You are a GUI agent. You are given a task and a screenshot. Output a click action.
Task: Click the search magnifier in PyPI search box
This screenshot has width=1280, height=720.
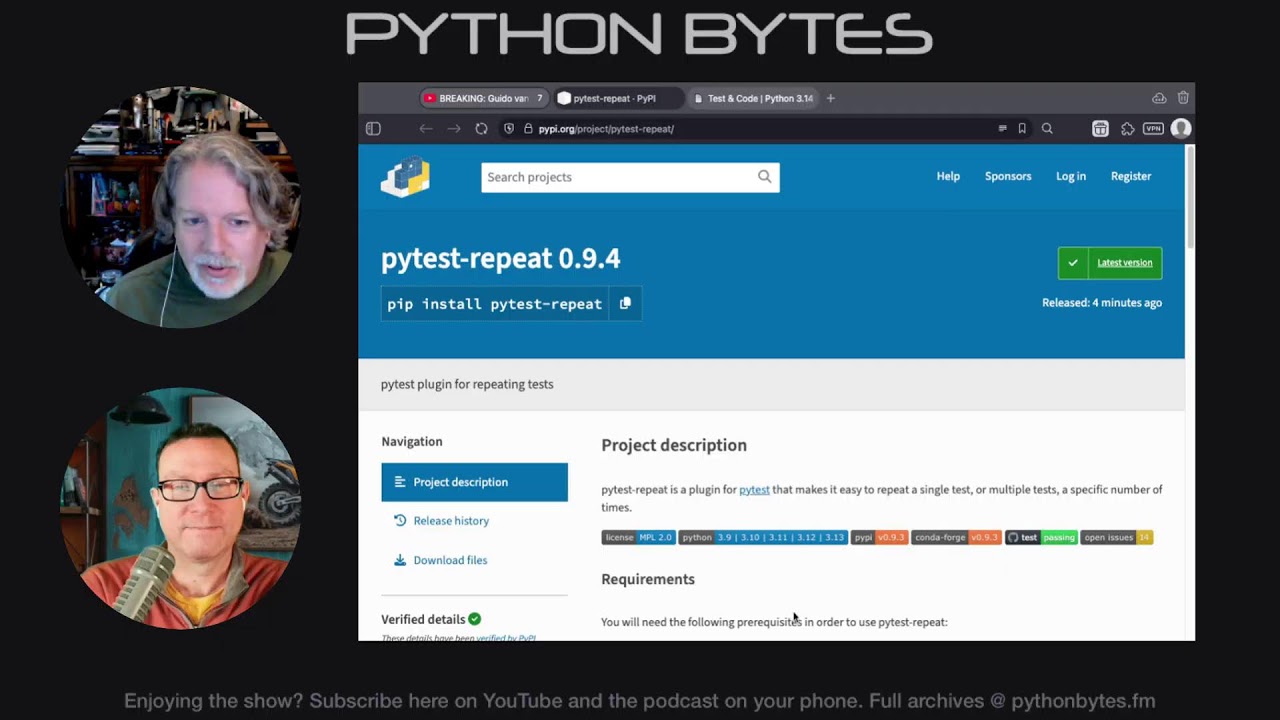(764, 177)
